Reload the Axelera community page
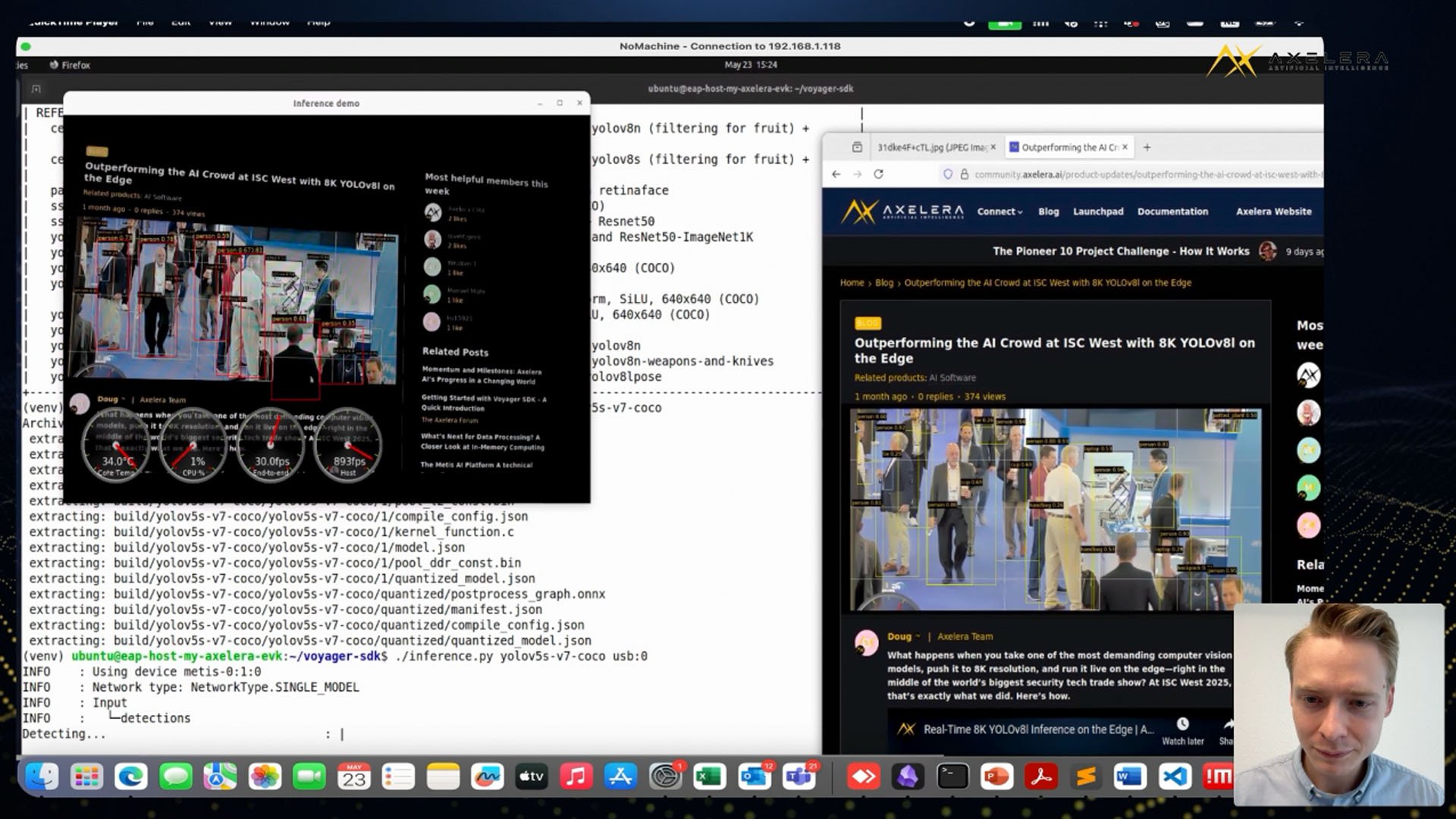The image size is (1456, 819). [x=878, y=174]
